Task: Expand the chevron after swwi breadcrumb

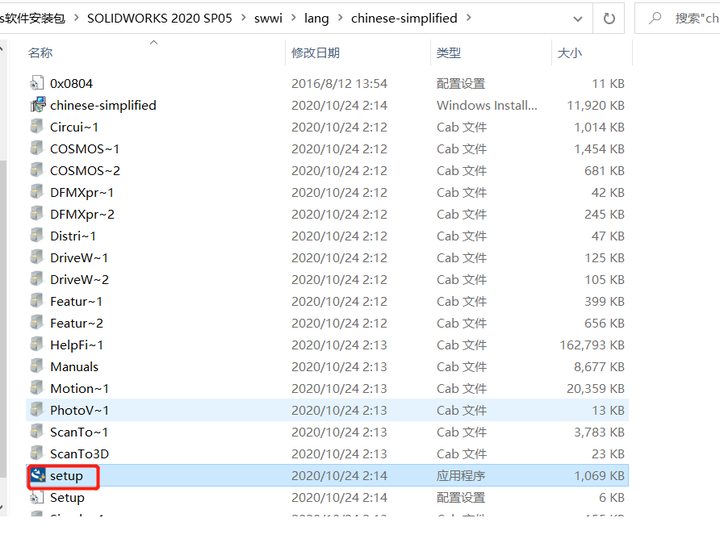Action: (x=293, y=18)
